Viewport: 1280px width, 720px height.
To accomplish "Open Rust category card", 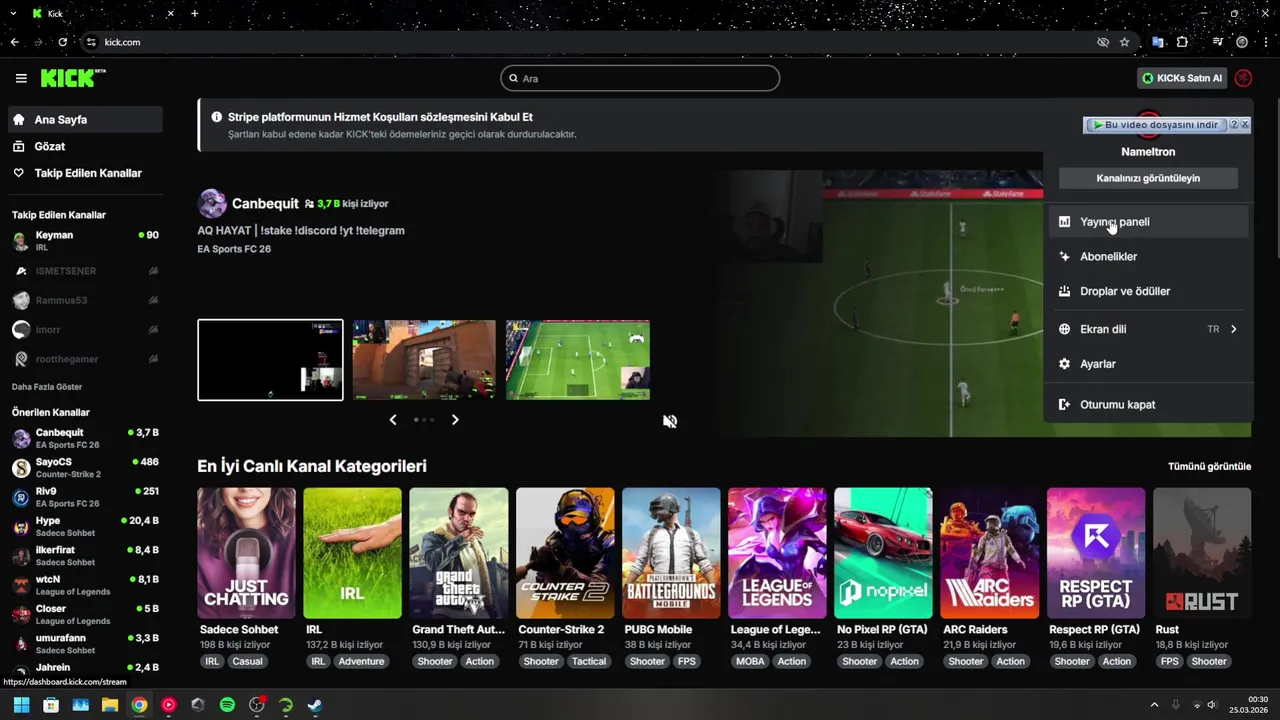I will click(x=1202, y=553).
